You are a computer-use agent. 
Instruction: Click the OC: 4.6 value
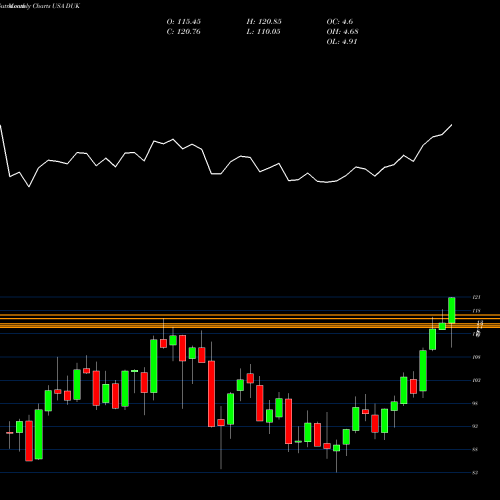340,22
